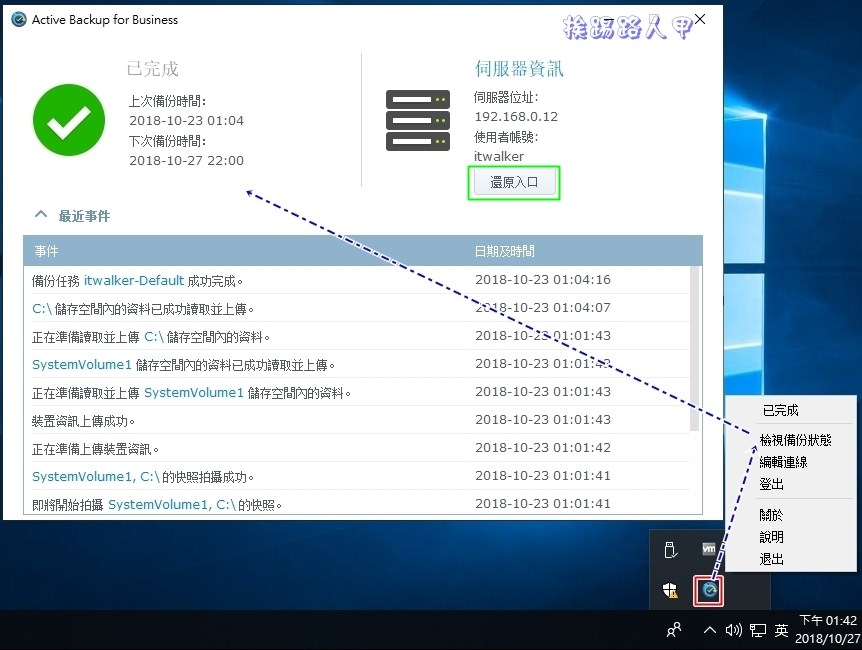Click the user account name itwalker
Screen dimensions: 862x650
(x=499, y=157)
